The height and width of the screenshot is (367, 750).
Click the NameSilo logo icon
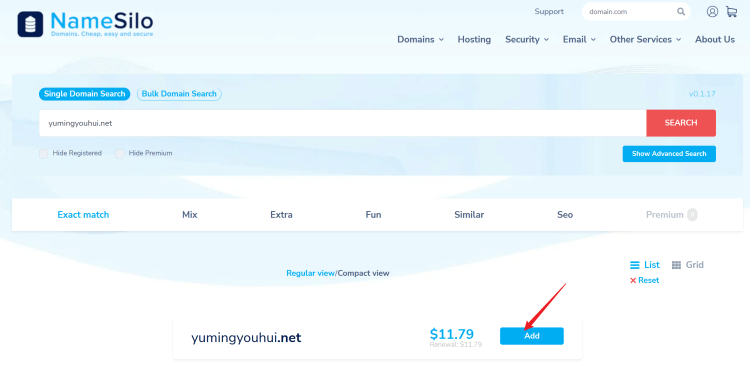[30, 24]
